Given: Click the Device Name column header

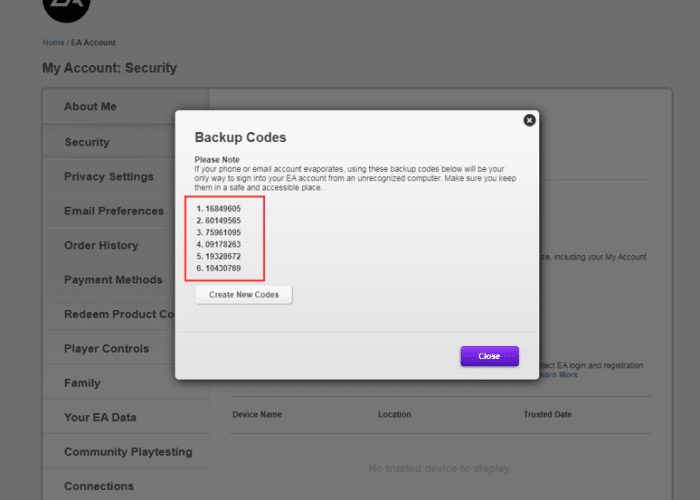Looking at the screenshot, I should (257, 414).
